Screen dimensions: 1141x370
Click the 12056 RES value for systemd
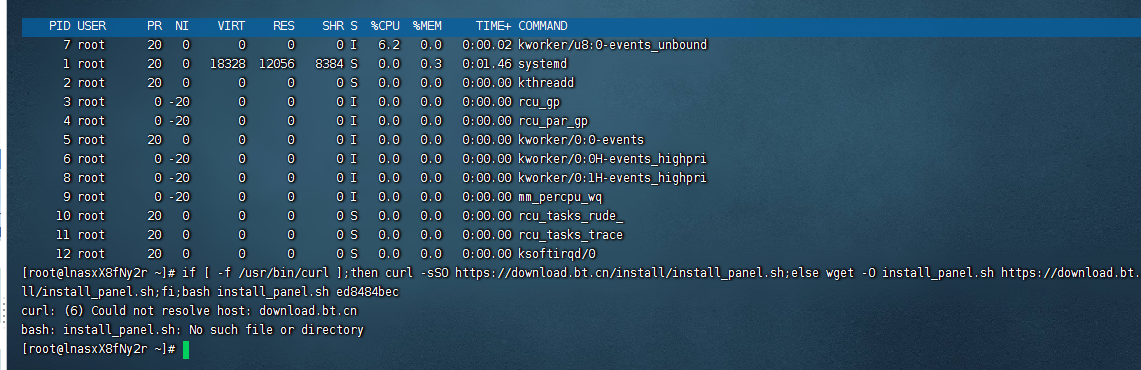click(277, 64)
